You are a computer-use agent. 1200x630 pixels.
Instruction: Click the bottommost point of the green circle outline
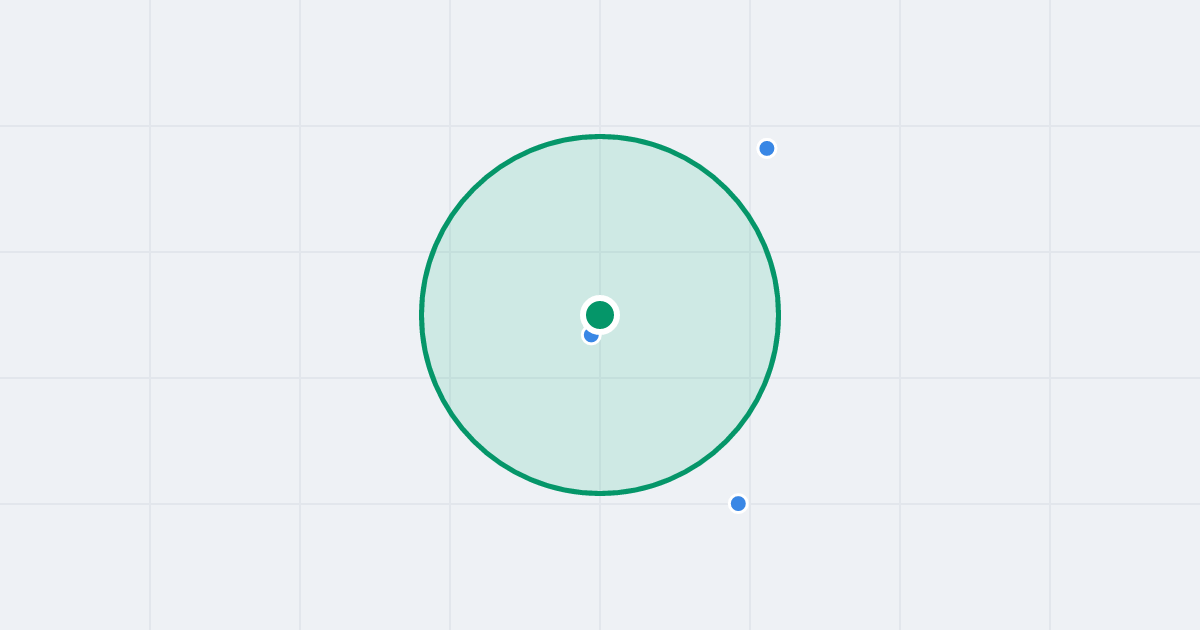600,493
